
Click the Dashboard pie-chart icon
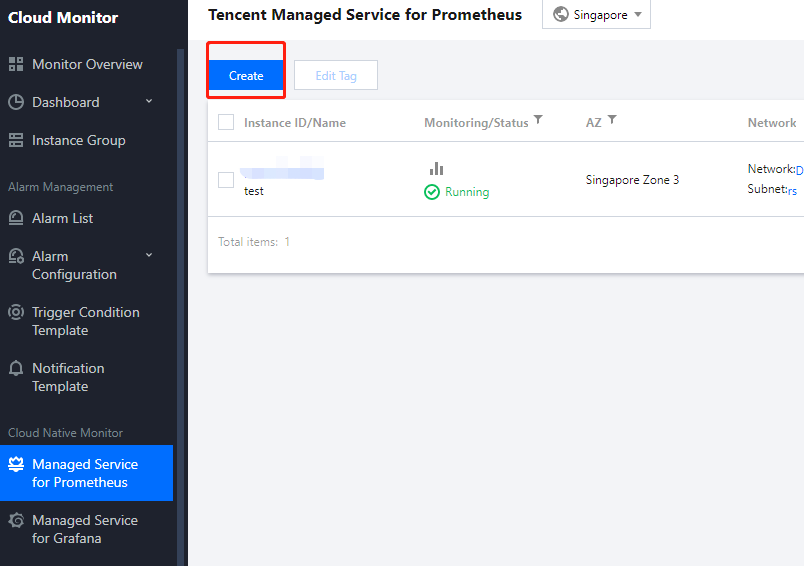pos(16,102)
